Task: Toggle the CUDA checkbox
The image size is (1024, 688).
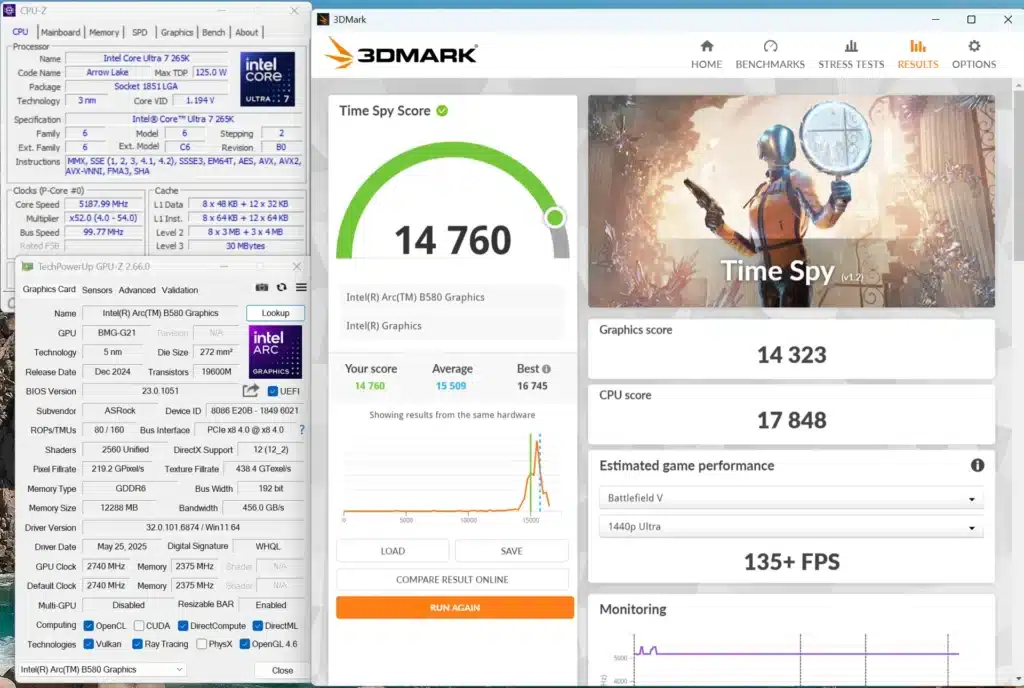Action: click(138, 625)
